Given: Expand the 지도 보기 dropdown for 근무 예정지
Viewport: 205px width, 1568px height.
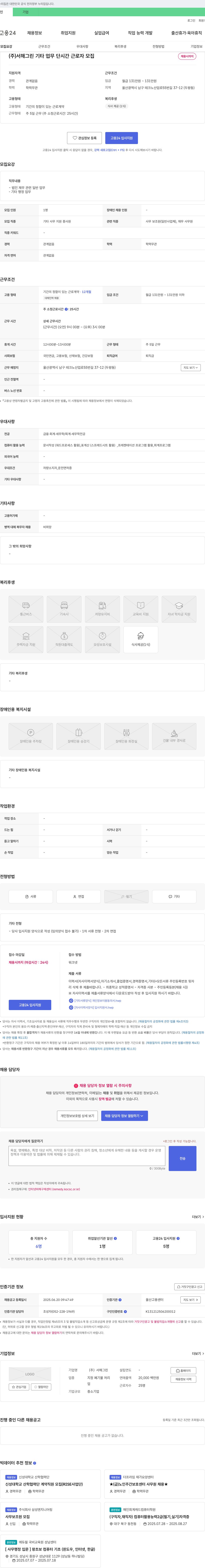Looking at the screenshot, I should (190, 368).
